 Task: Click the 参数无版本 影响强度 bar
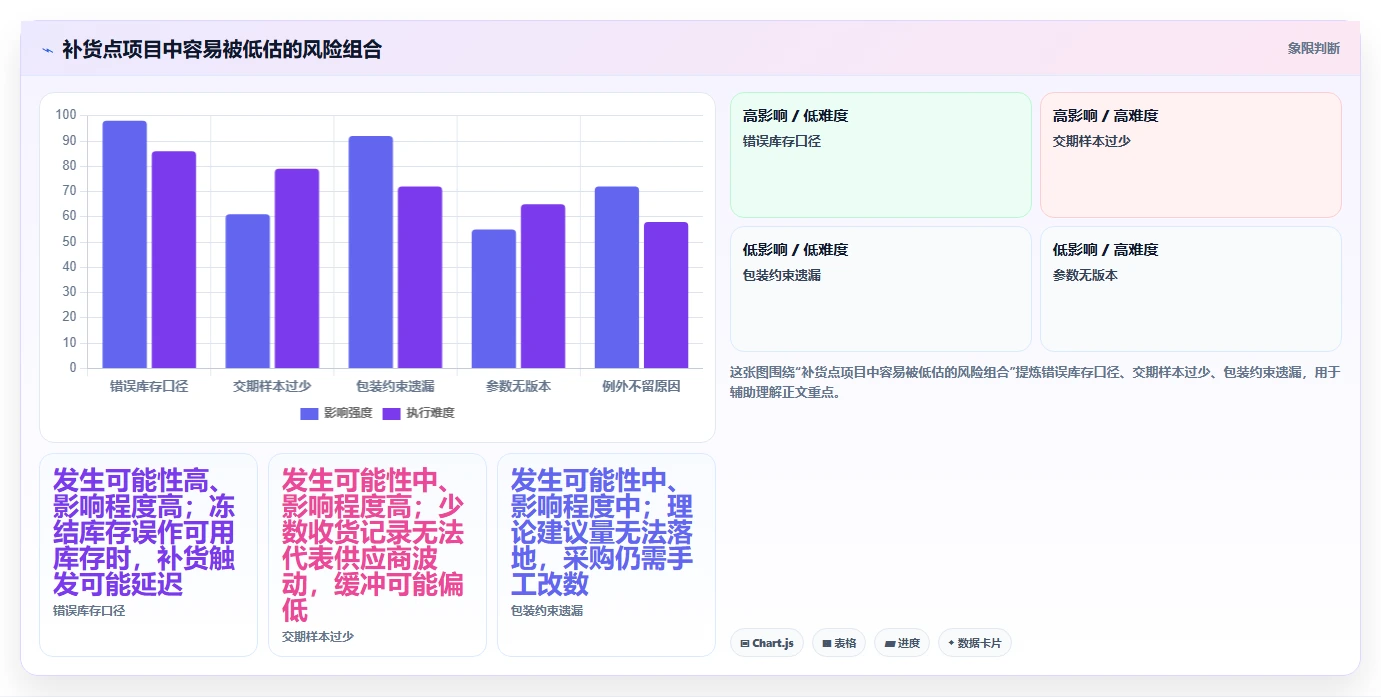point(494,299)
